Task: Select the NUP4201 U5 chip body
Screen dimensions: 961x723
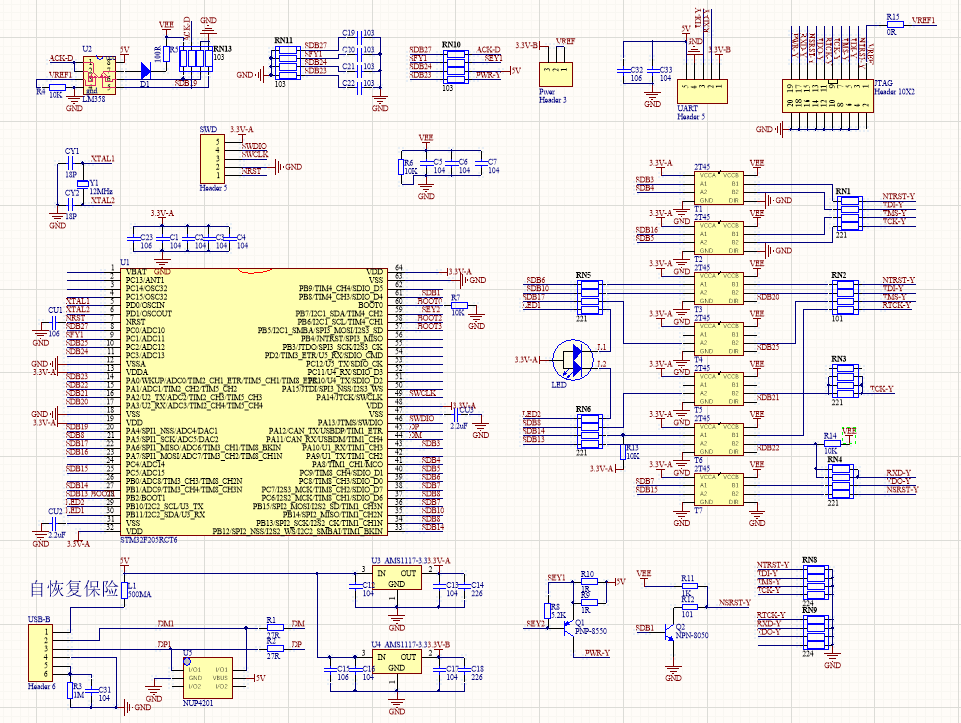Action: [208, 678]
